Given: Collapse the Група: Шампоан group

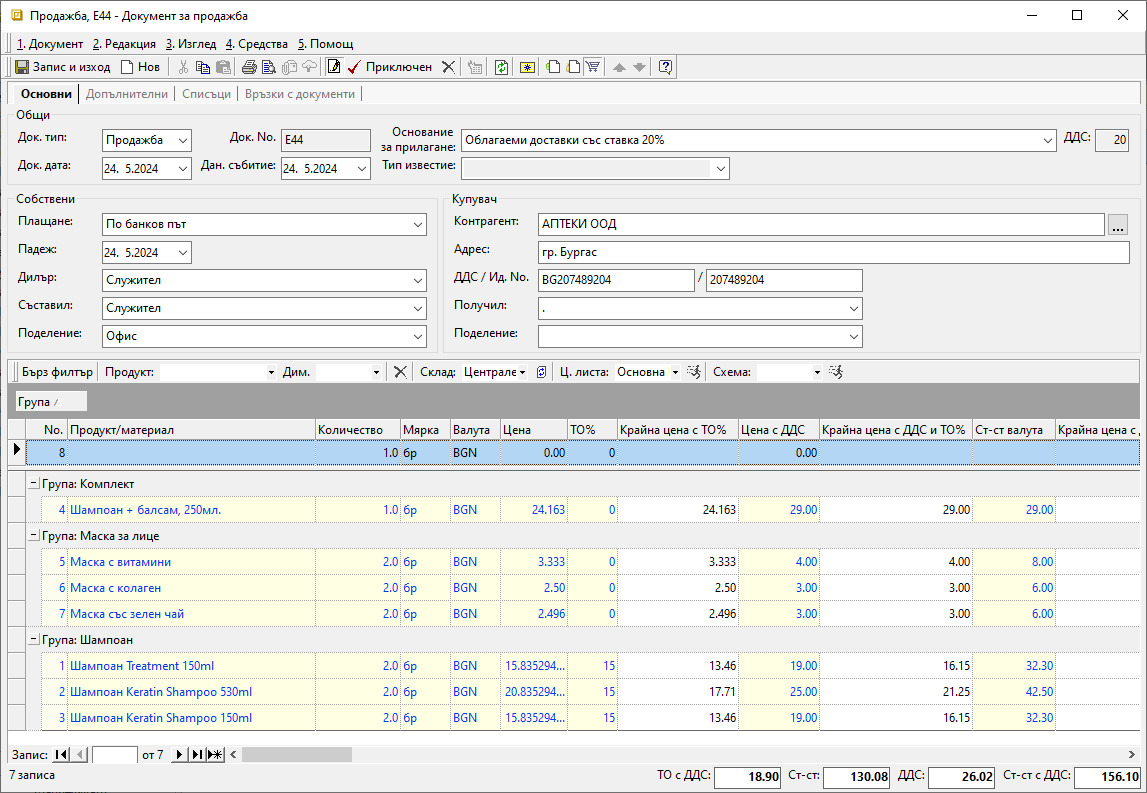Looking at the screenshot, I should 34,640.
